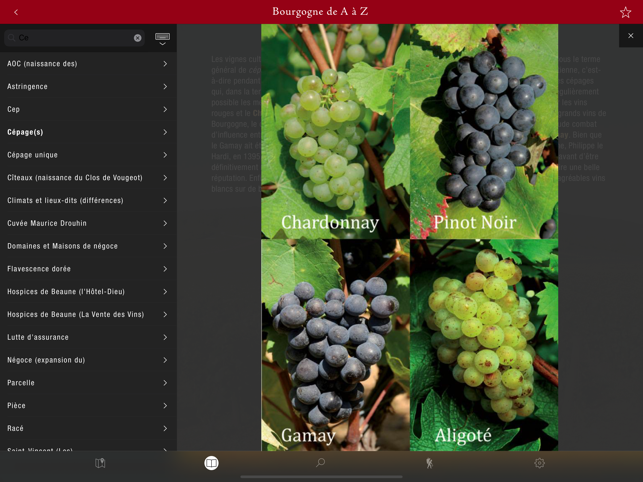Tap the chevron on the Parcelle row
Image resolution: width=643 pixels, height=482 pixels.
(165, 382)
